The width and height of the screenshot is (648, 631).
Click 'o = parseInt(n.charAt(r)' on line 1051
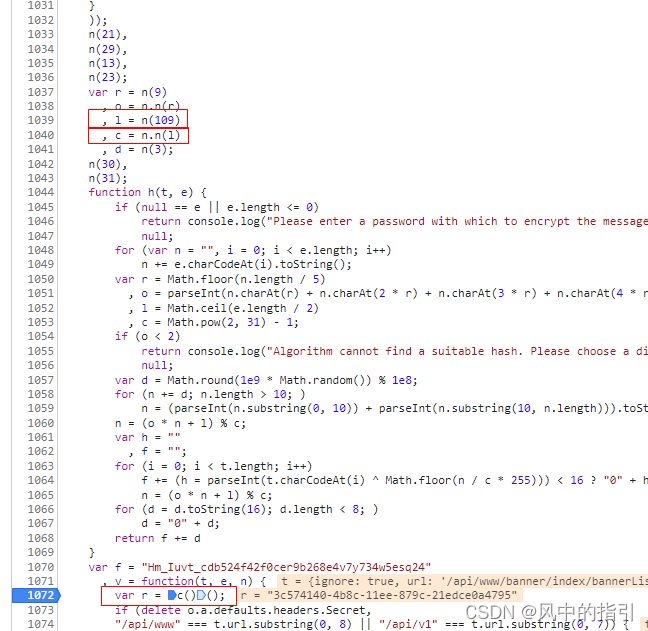tap(220, 293)
